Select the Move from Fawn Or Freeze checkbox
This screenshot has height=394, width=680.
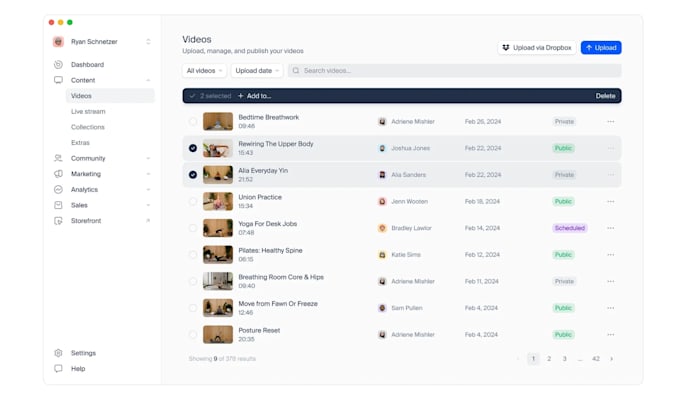point(193,308)
